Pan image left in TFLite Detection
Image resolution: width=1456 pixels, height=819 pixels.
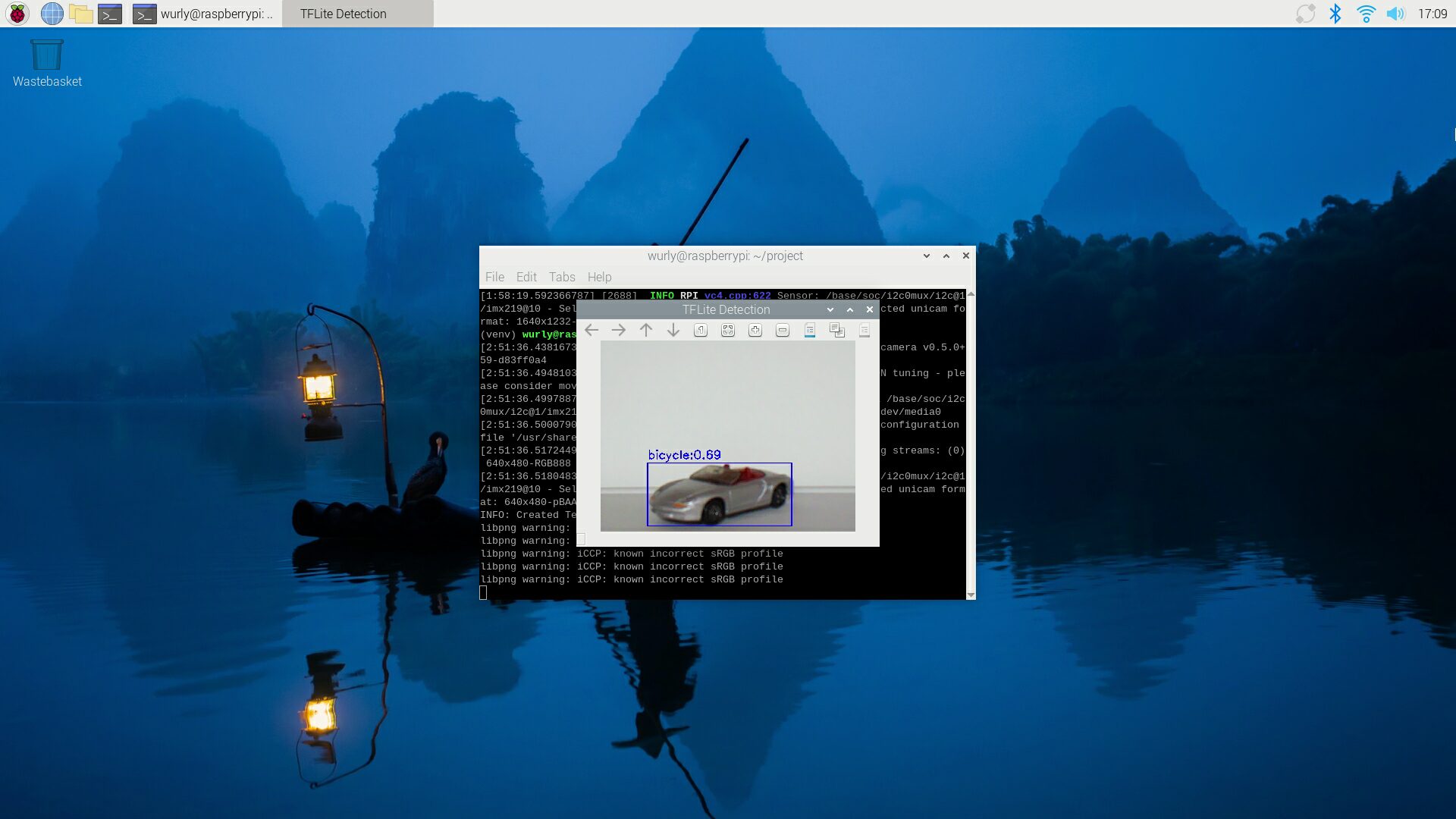pos(591,330)
